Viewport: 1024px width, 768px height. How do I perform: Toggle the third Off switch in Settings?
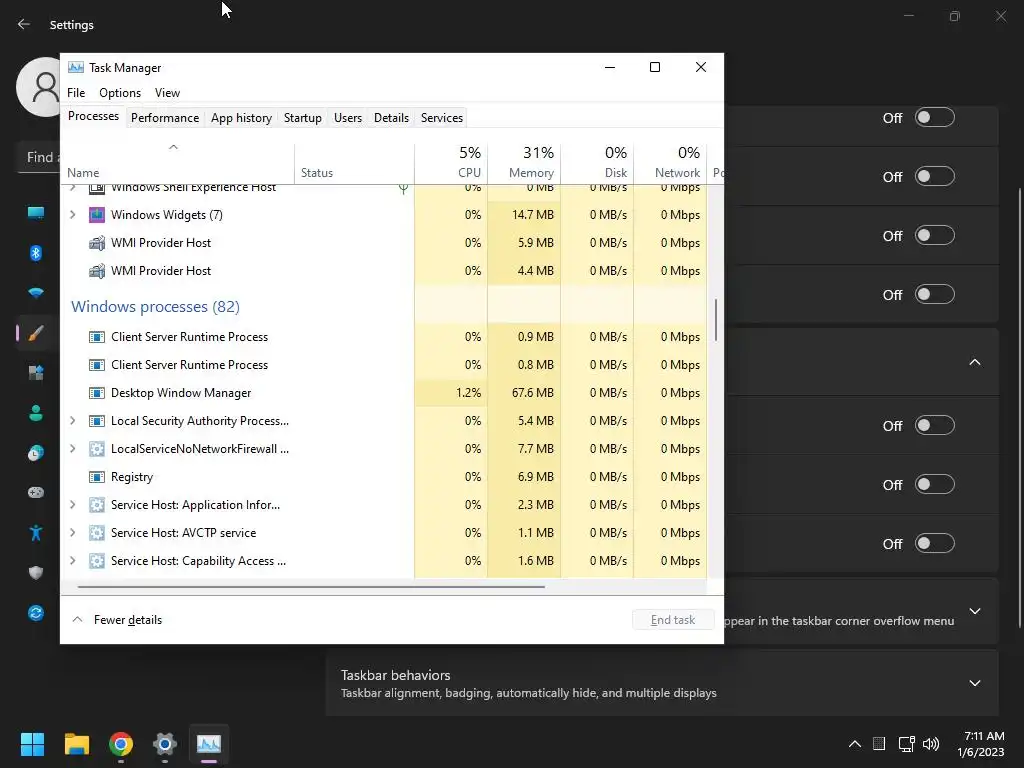point(935,235)
